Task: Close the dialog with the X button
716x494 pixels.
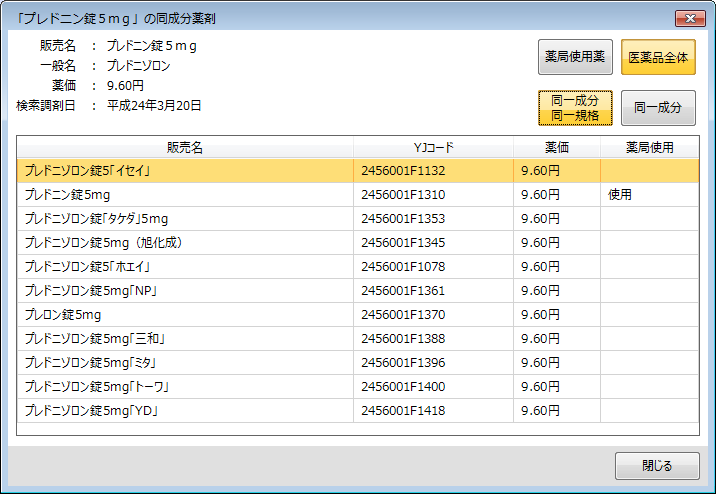Action: point(690,18)
